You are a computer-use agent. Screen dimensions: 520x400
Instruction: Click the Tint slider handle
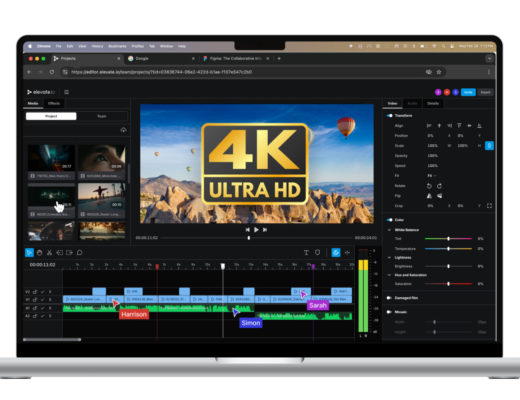click(x=448, y=239)
